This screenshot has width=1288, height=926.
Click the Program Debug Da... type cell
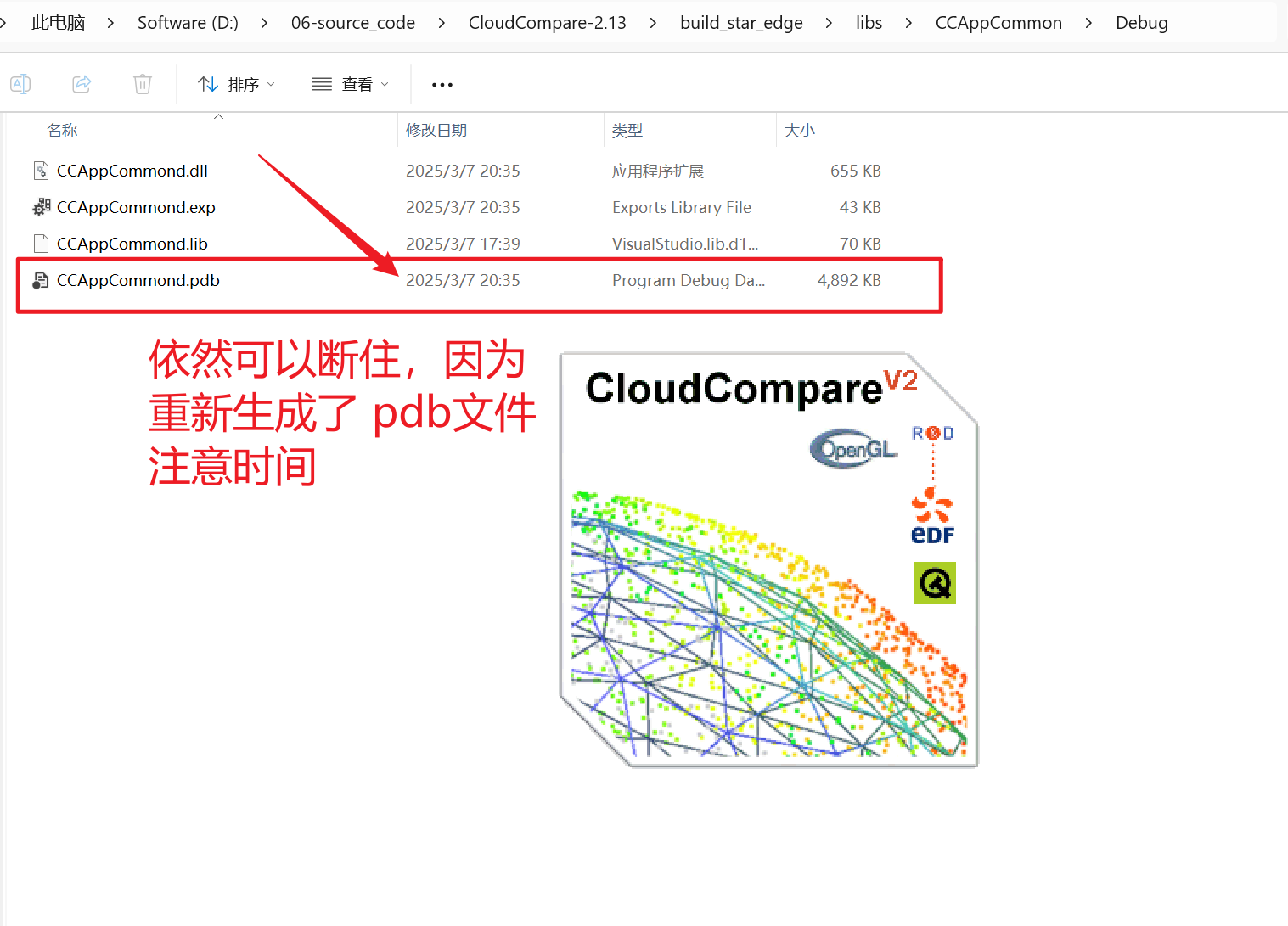(689, 280)
